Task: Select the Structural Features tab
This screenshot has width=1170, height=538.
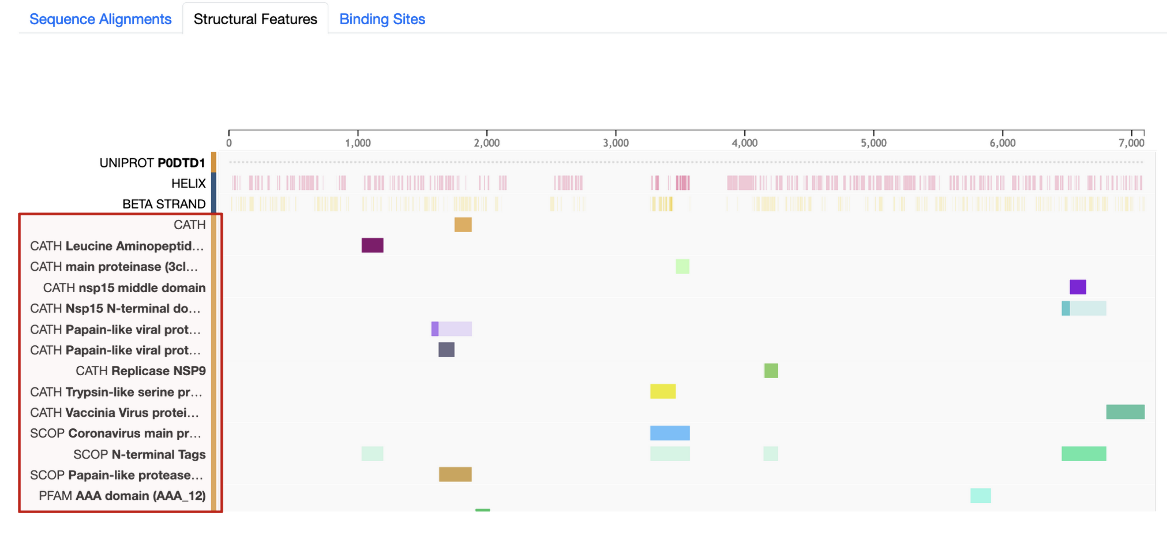Action: [255, 19]
